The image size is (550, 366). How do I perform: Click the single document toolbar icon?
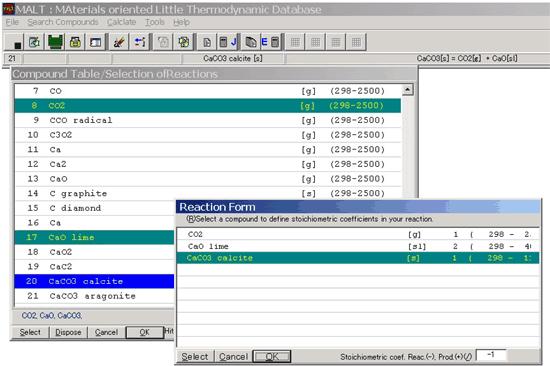[207, 42]
